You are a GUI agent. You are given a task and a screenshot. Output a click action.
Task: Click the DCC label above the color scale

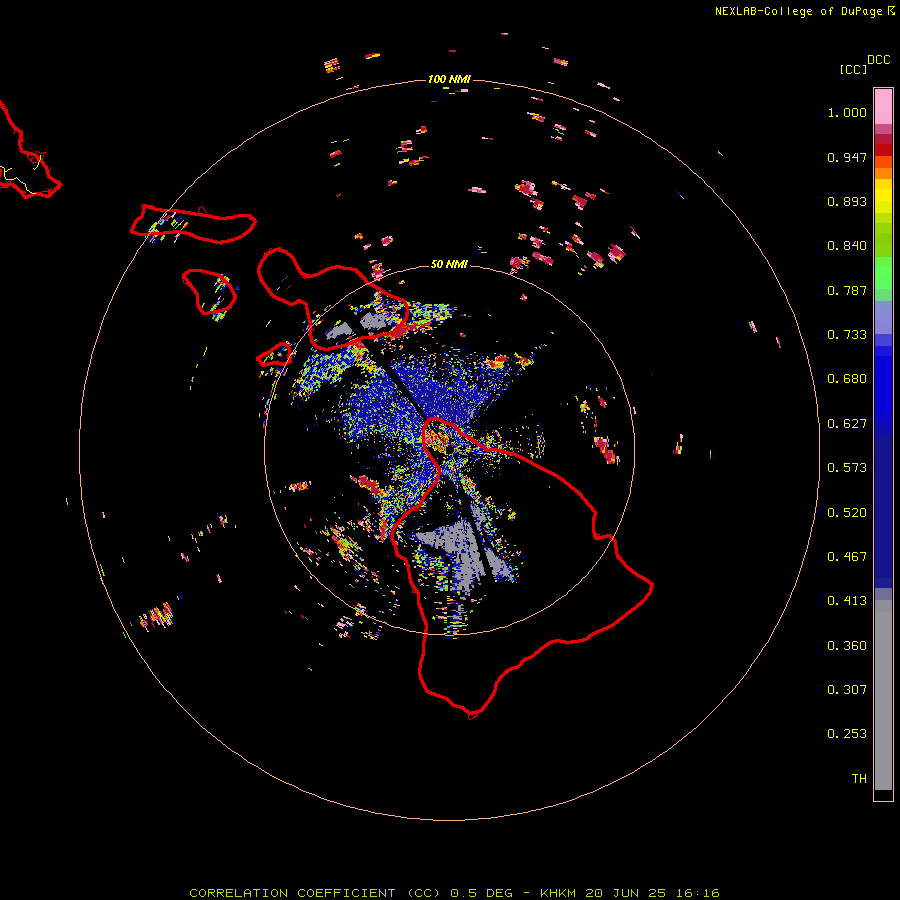click(879, 60)
